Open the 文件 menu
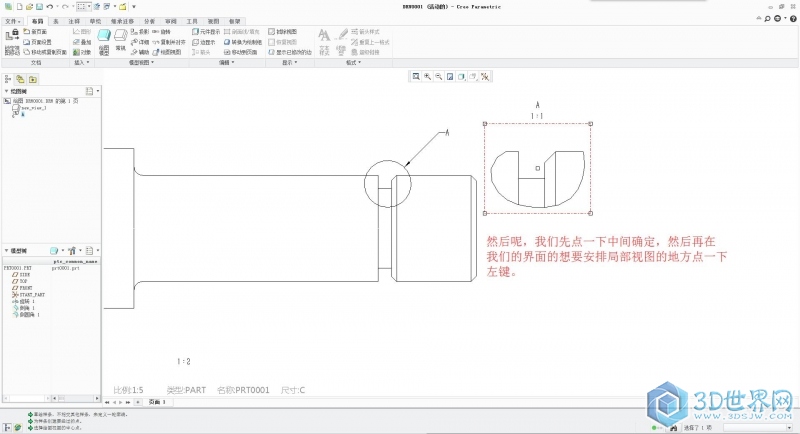800x434 pixels. (12, 20)
